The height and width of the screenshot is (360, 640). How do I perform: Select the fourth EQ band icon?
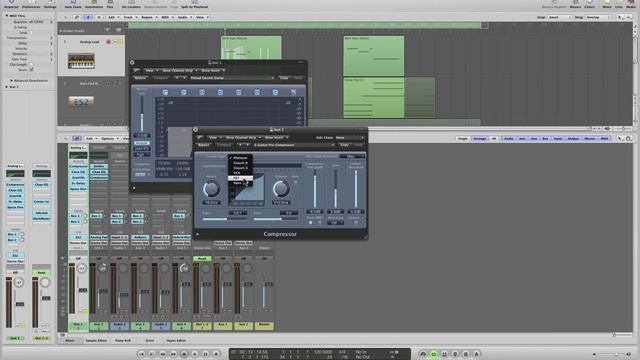pyautogui.click(x=220, y=92)
